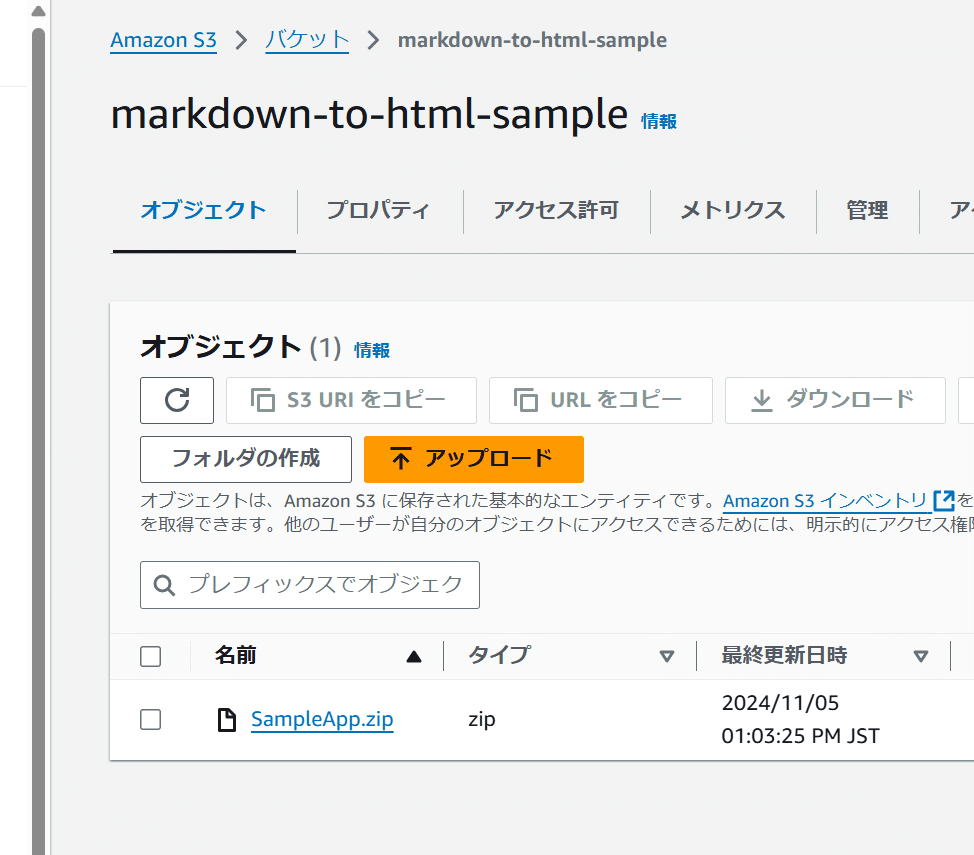Viewport: 974px width, 855px height.
Task: Check the SampleApp.zip row checkbox
Action: (150, 719)
